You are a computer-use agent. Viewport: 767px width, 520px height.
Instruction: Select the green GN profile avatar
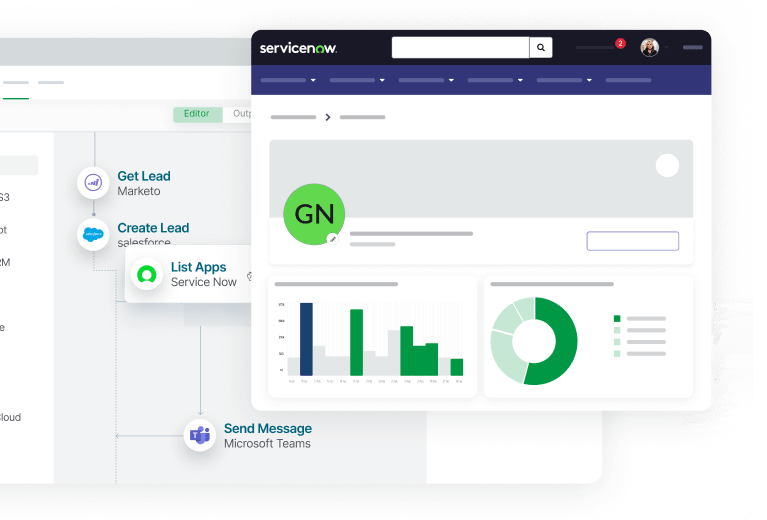[314, 214]
